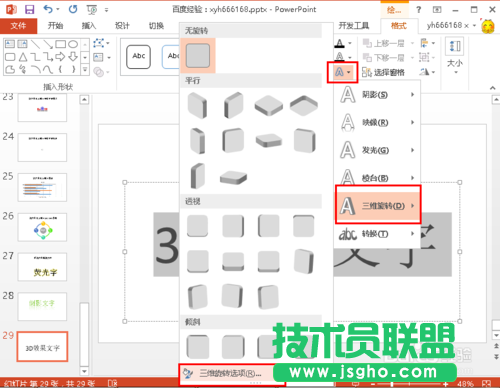Choose the down arrow shape
Image resolution: width=500 pixels, height=388 pixels.
pyautogui.click(x=73, y=57)
